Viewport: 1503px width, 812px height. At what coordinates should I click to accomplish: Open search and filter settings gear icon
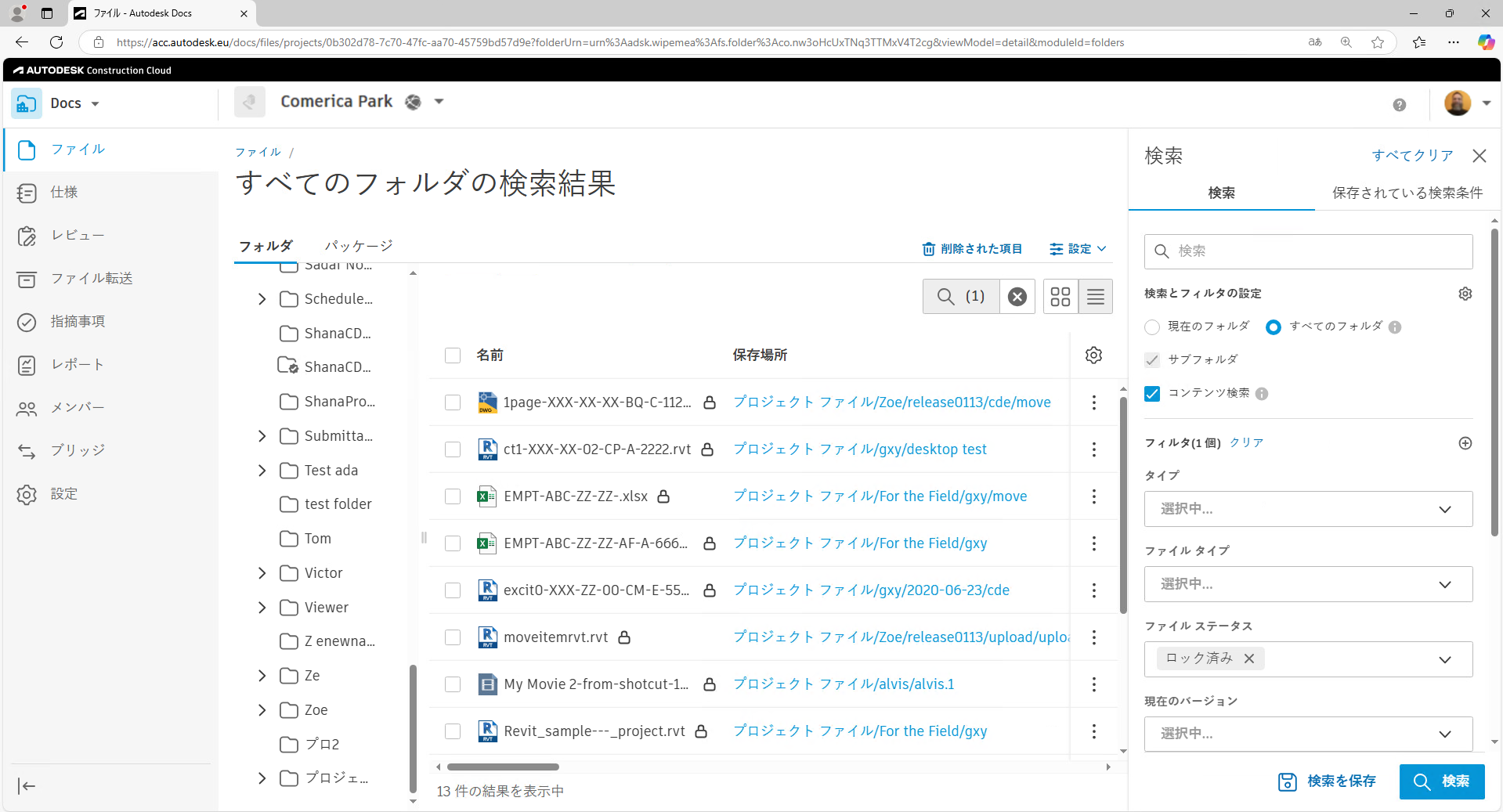tap(1465, 294)
